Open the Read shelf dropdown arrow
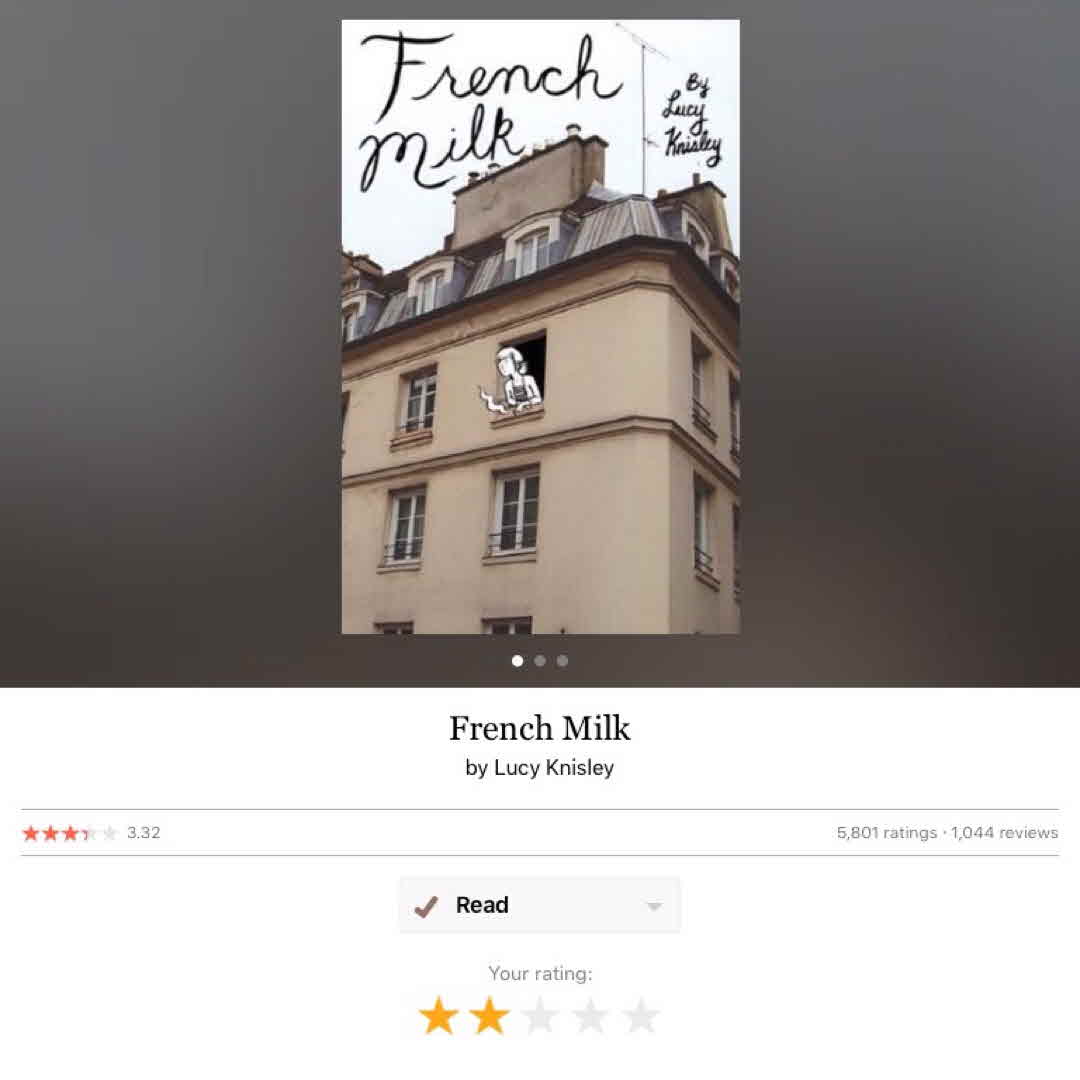Image resolution: width=1080 pixels, height=1080 pixels. pyautogui.click(x=654, y=906)
